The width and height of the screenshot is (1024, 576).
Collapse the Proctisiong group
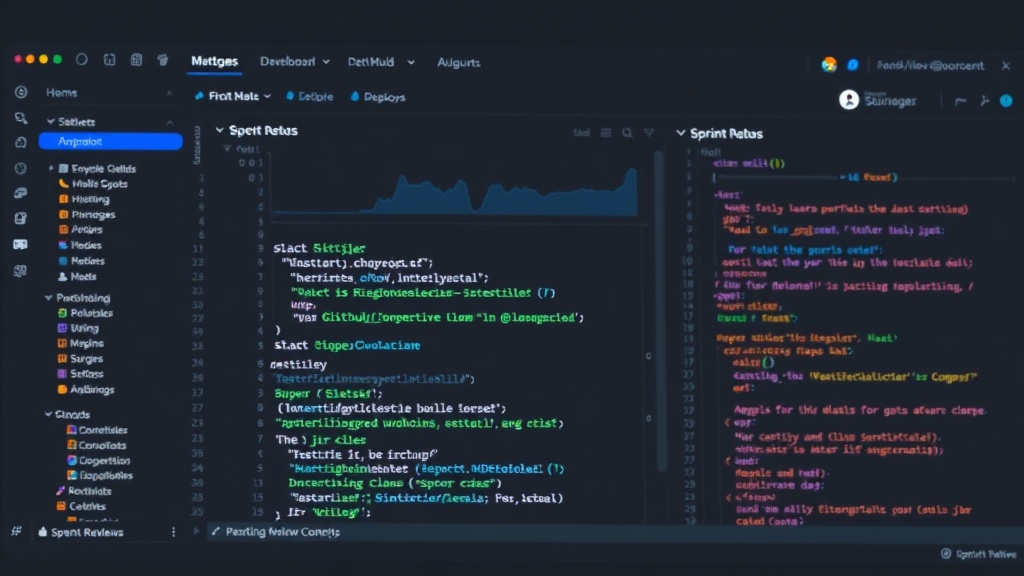click(48, 297)
